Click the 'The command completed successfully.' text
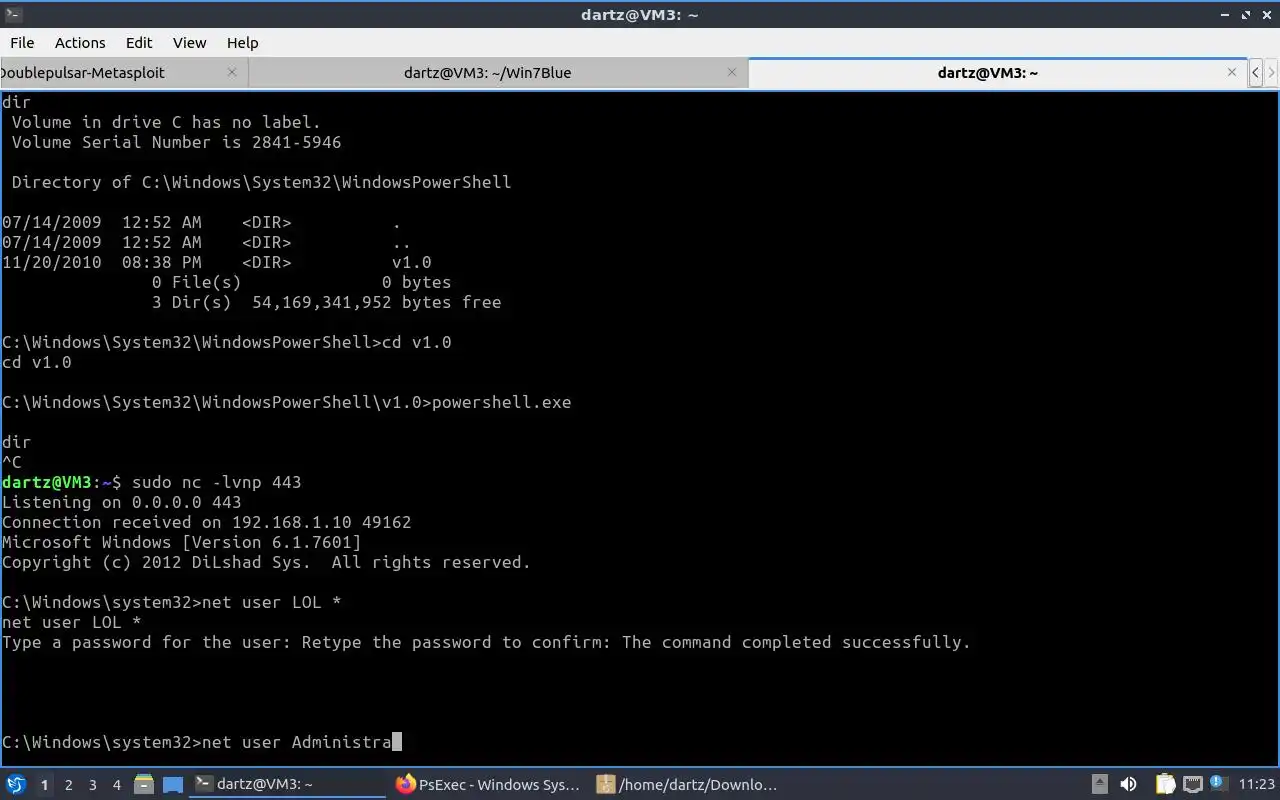1280x800 pixels. click(x=796, y=642)
